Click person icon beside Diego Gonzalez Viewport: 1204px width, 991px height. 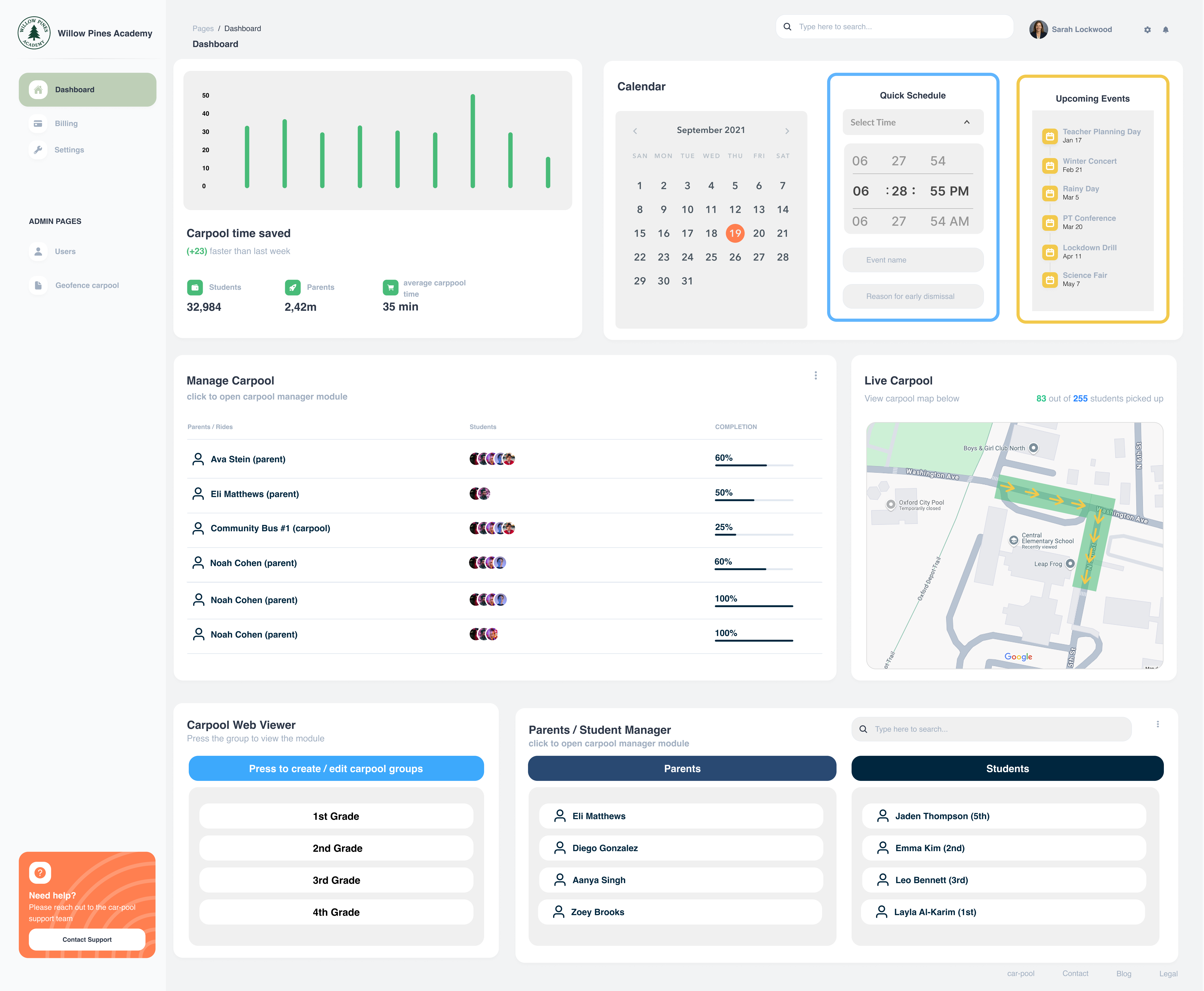tap(560, 848)
